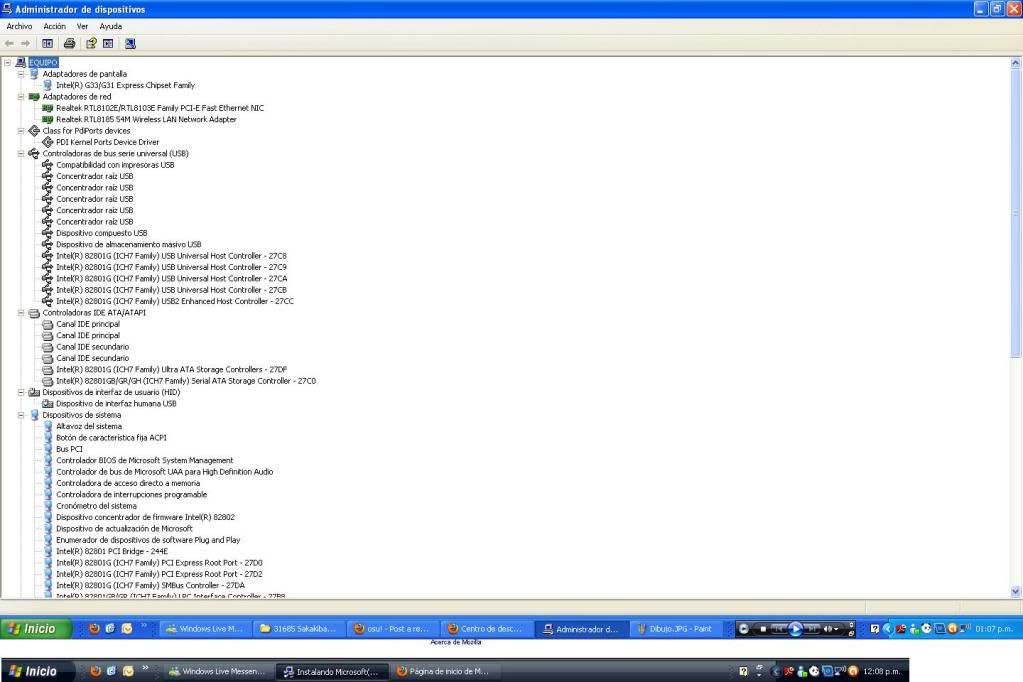1023x682 pixels.
Task: Click the Print icon in the toolbar
Action: (x=69, y=44)
